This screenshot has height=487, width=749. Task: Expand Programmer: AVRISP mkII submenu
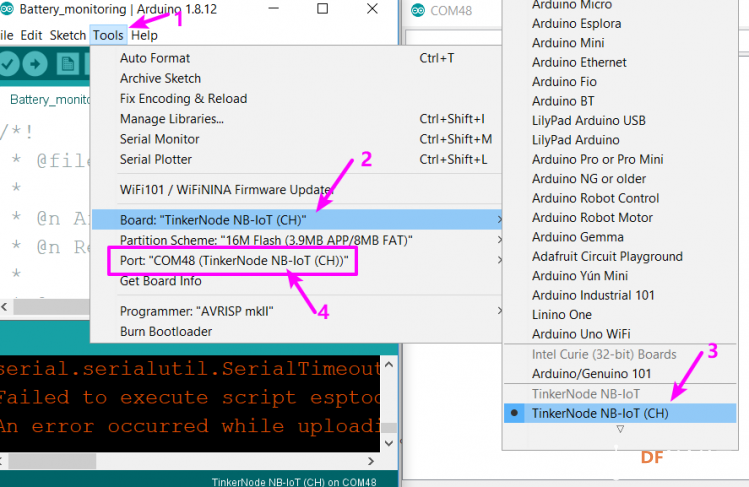click(x=296, y=311)
